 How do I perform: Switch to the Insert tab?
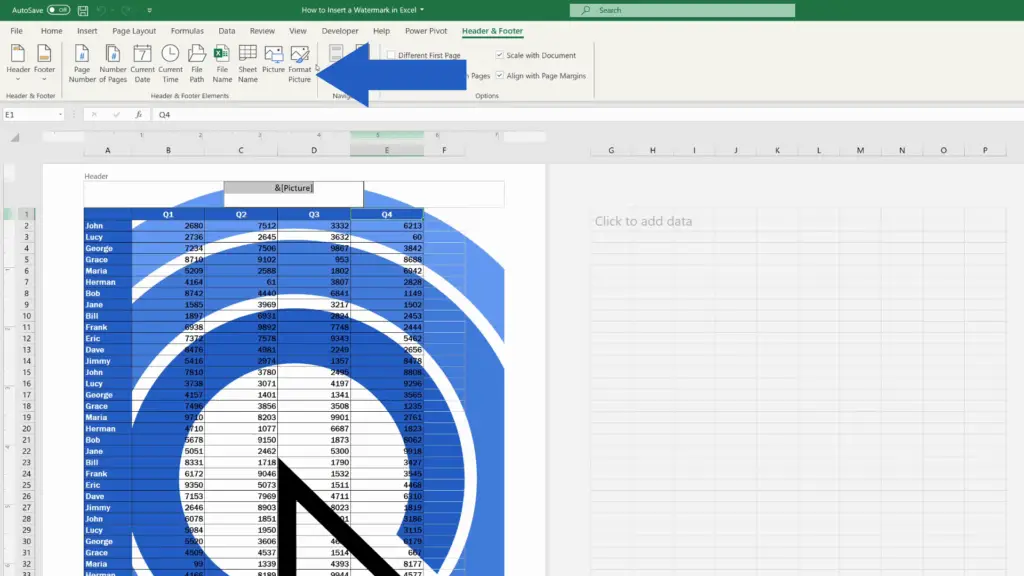point(87,31)
